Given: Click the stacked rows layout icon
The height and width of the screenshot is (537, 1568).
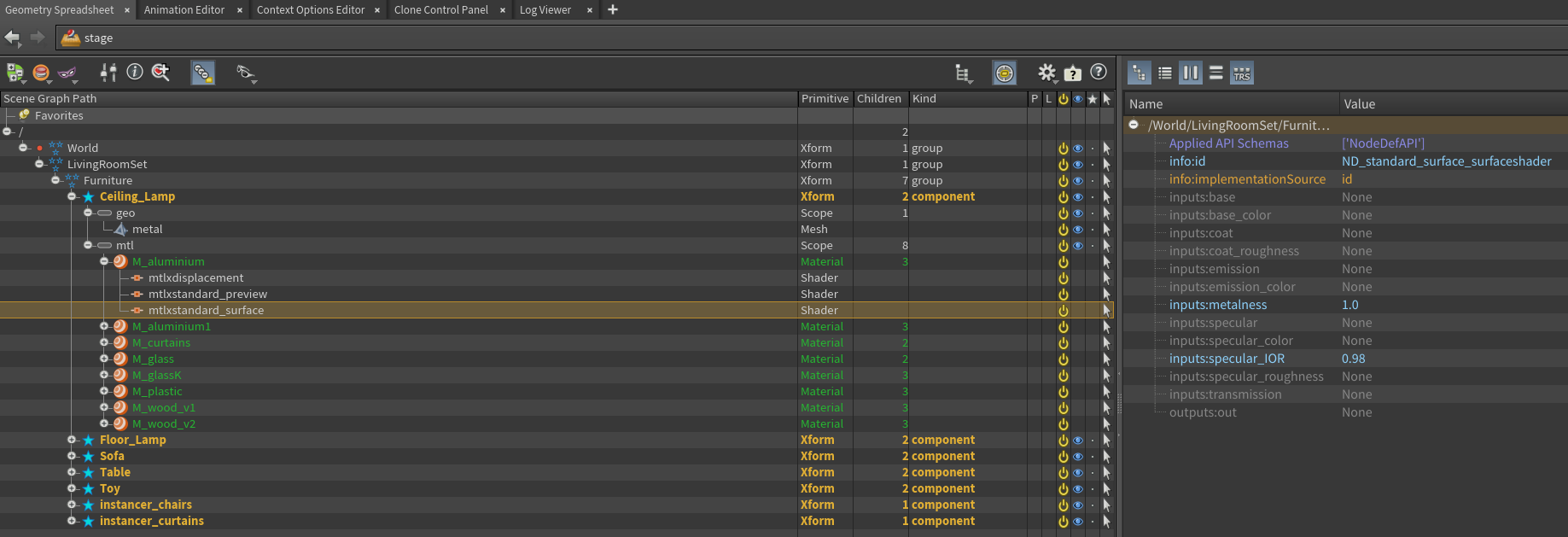Looking at the screenshot, I should (x=1216, y=73).
